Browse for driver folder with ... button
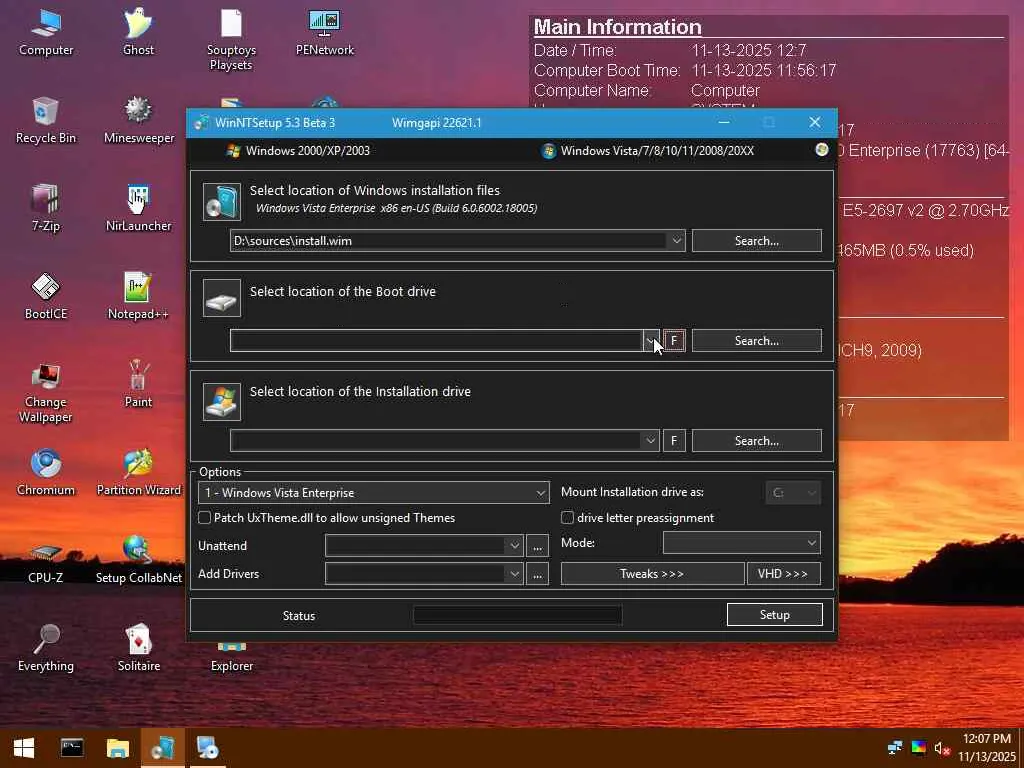Image resolution: width=1024 pixels, height=768 pixels. (x=537, y=574)
